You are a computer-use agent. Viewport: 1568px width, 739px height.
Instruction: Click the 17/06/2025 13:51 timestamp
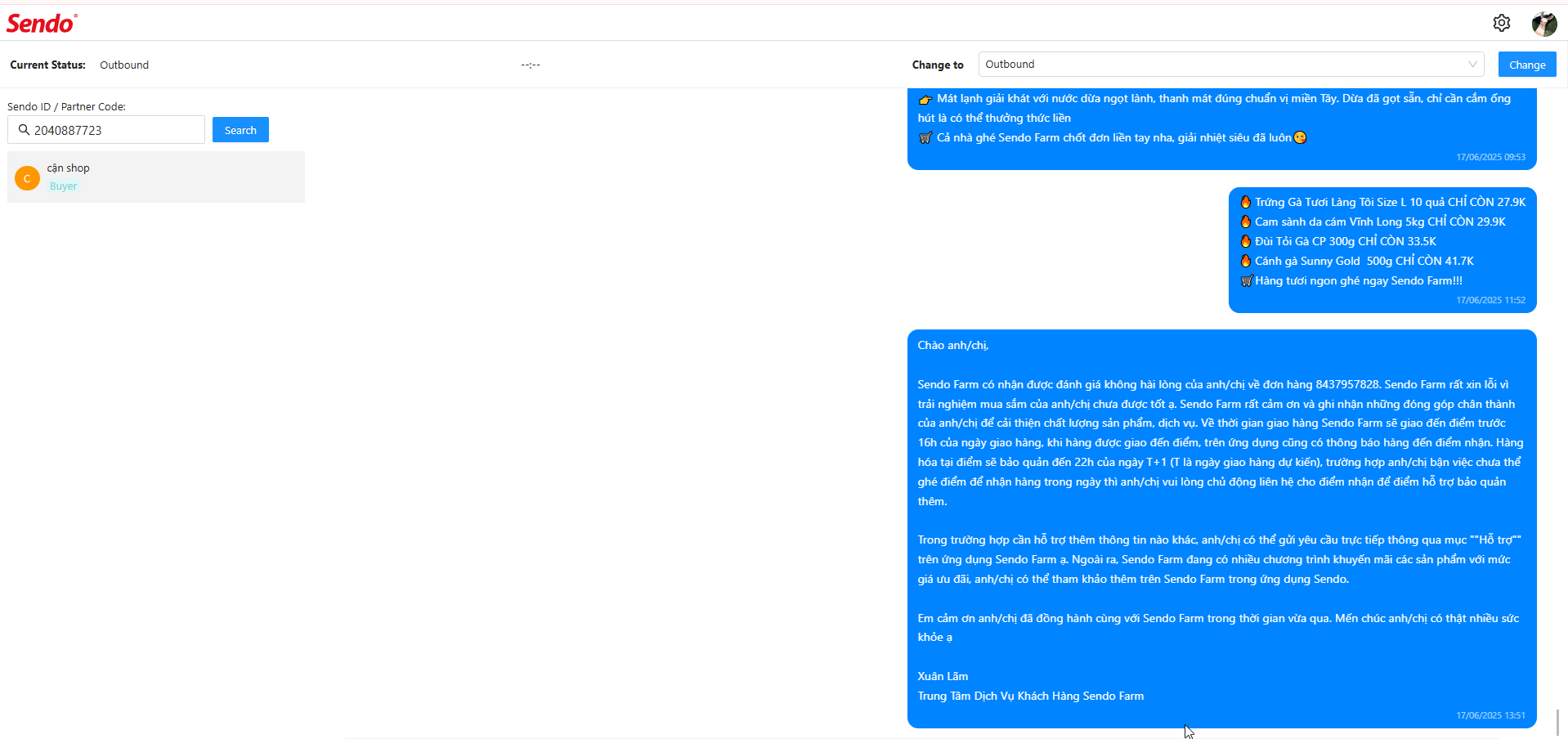coord(1490,715)
